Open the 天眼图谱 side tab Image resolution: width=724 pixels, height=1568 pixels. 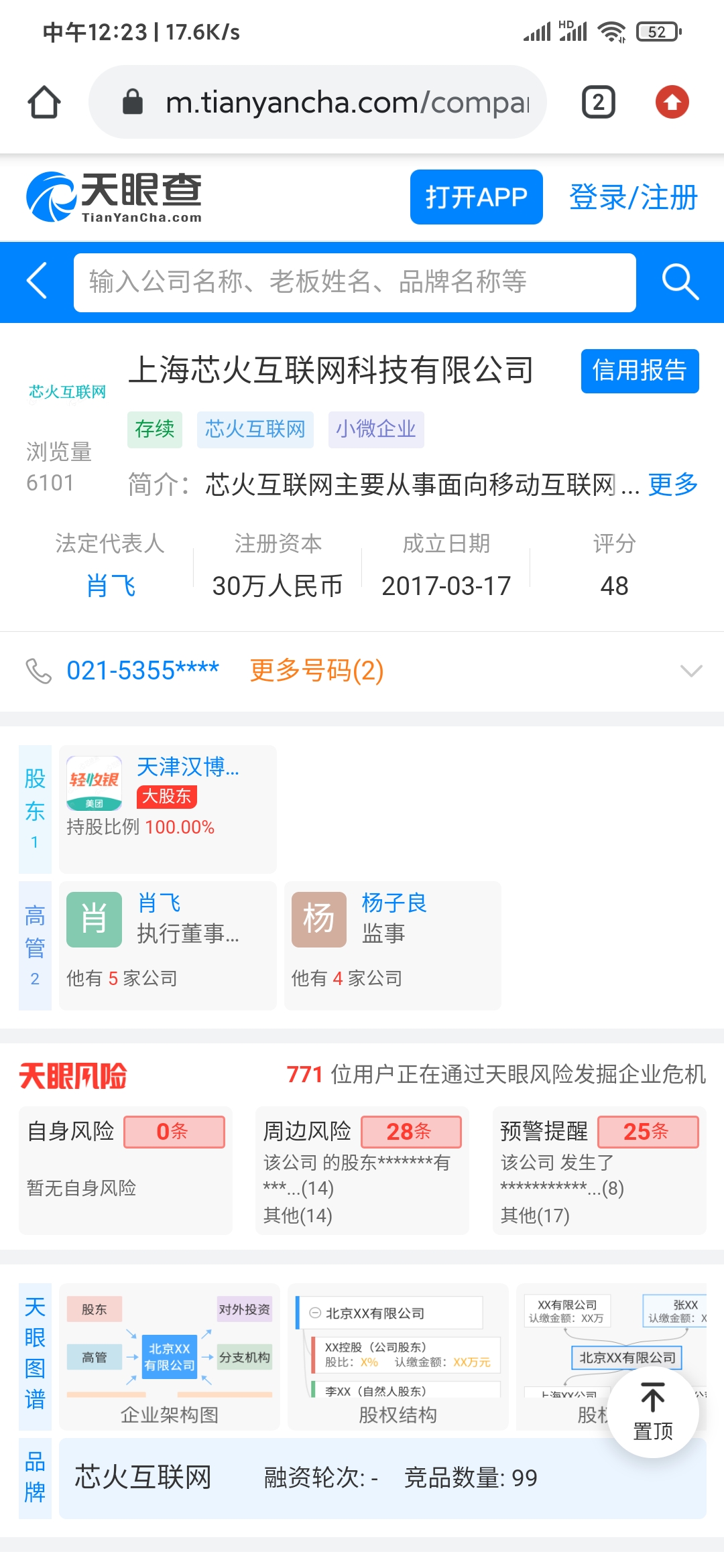[35, 1357]
